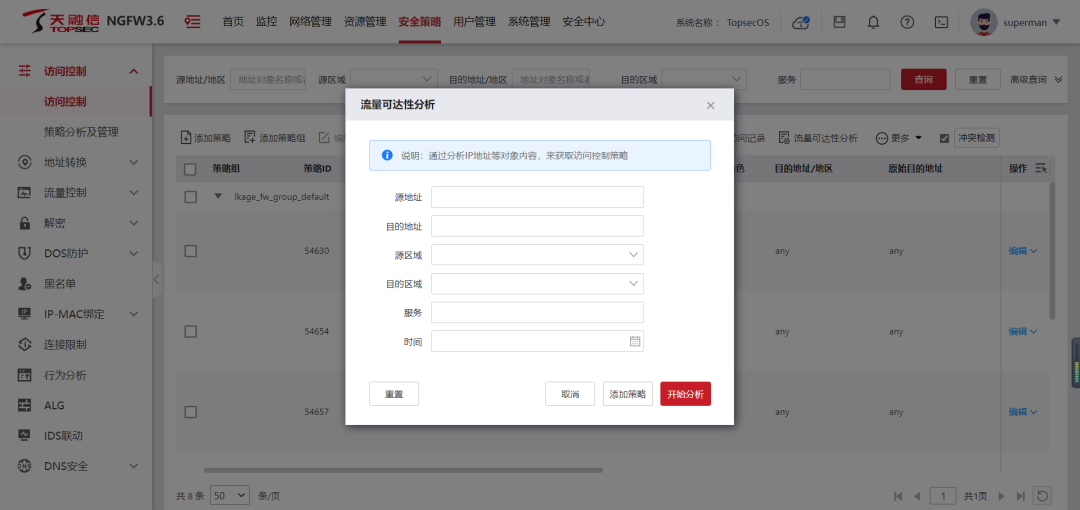
Task: Toggle the conflict detection checkbox
Action: [944, 138]
